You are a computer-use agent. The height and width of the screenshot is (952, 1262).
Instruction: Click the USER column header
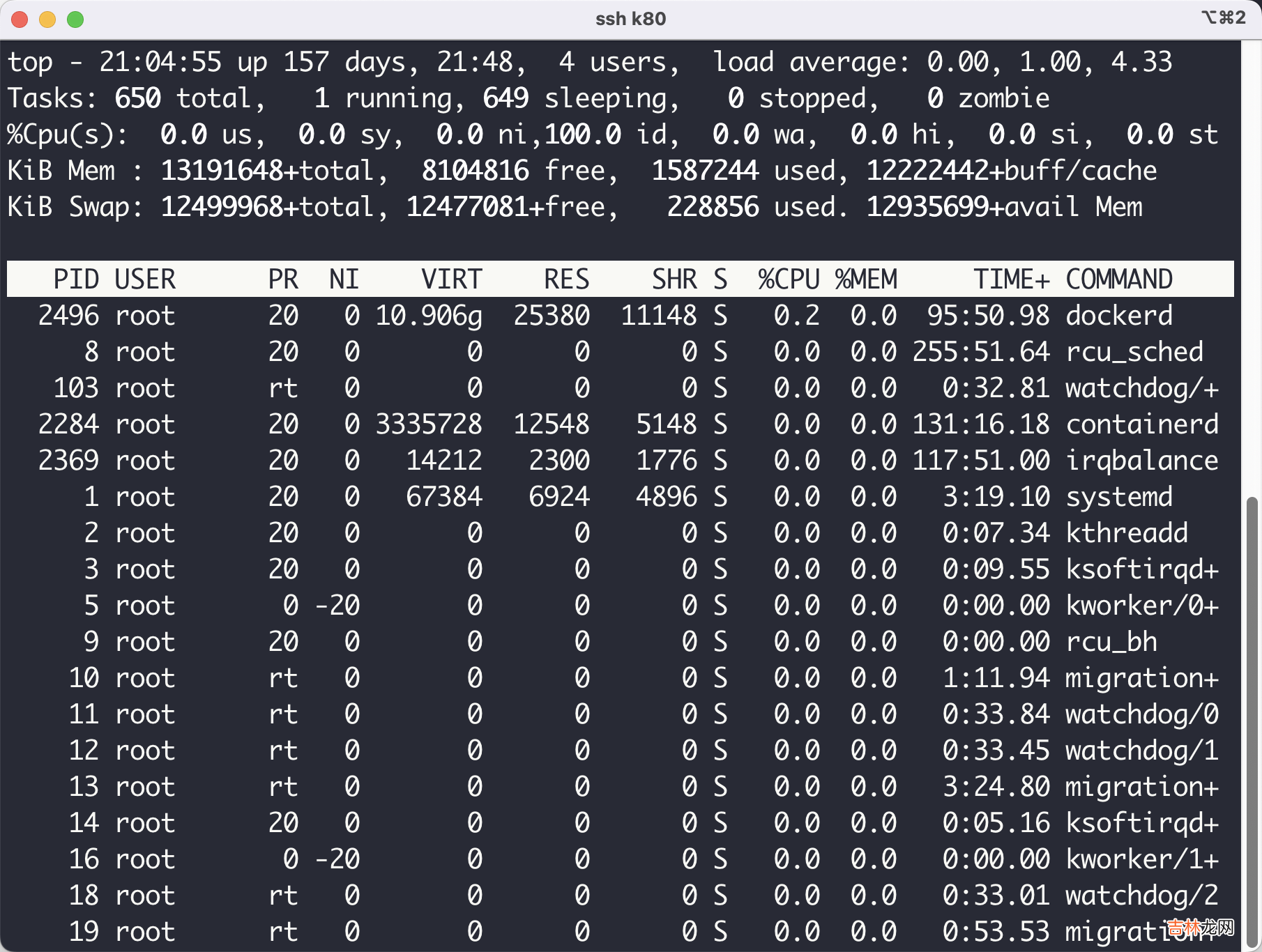tap(145, 279)
